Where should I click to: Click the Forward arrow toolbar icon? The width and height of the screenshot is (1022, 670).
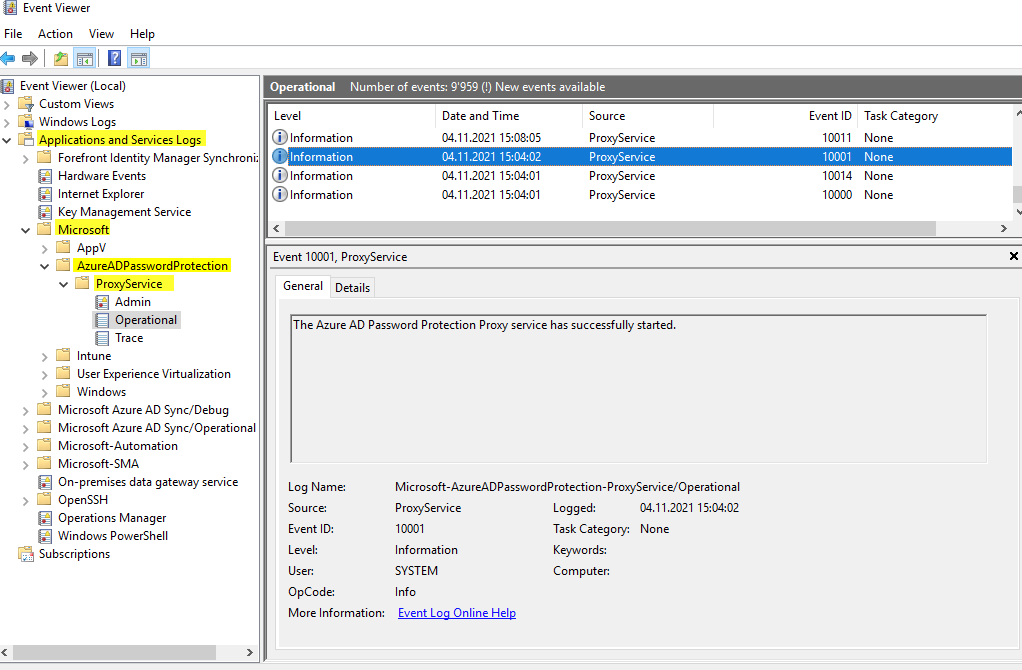pyautogui.click(x=29, y=59)
